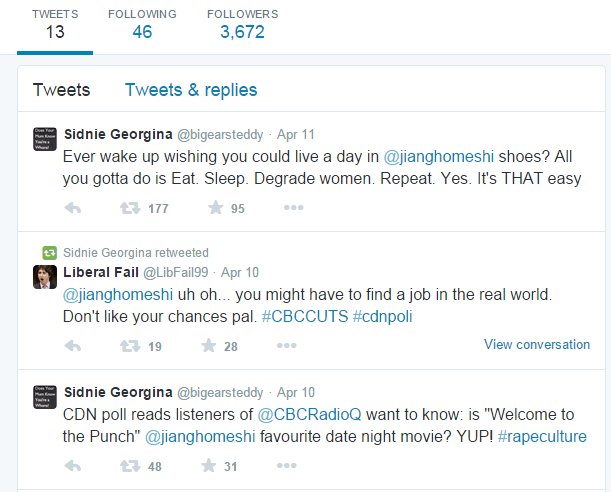Open the #rapeculture hashtag link
This screenshot has height=492, width=611.
click(541, 437)
